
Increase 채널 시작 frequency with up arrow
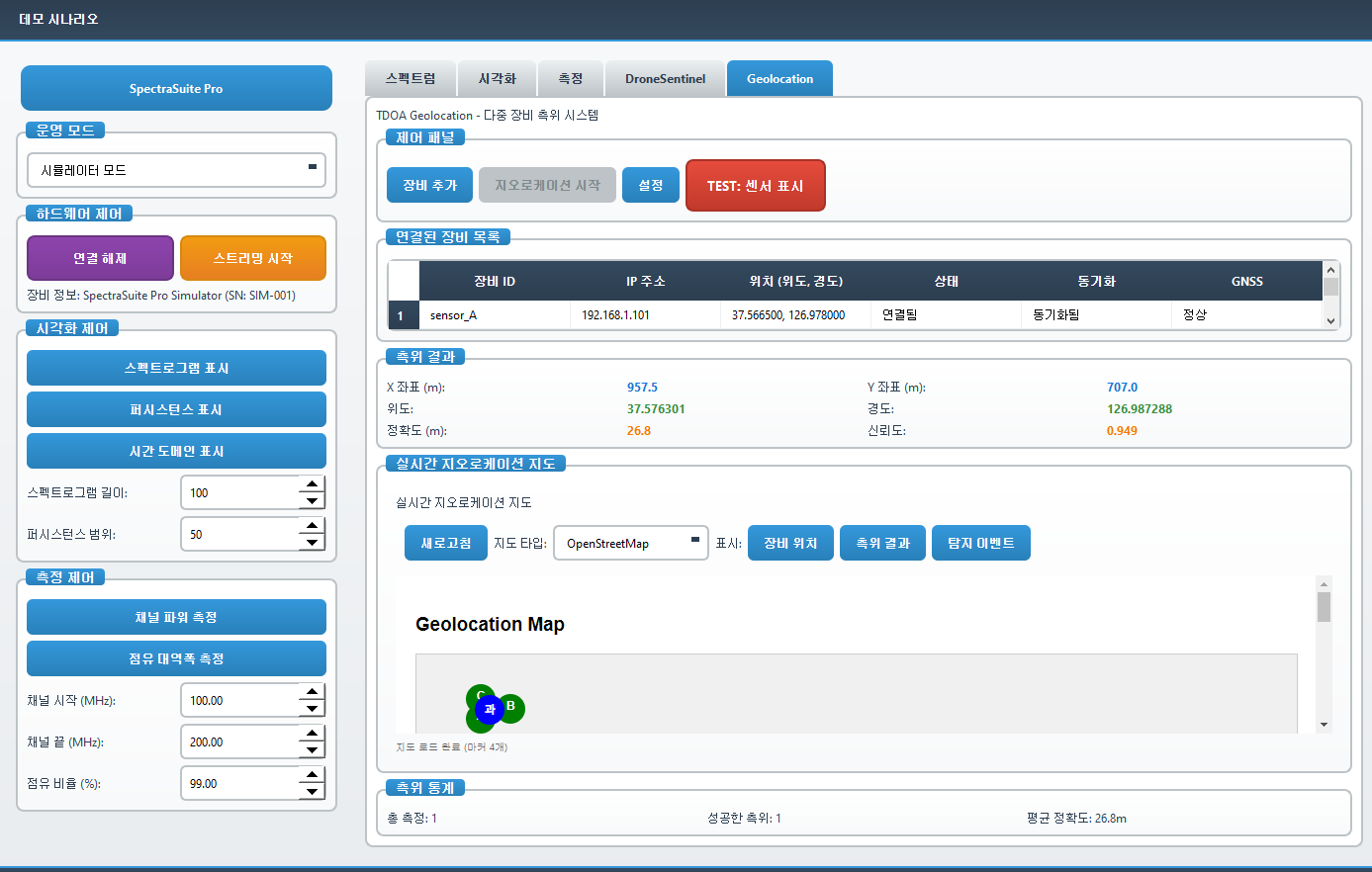pos(312,692)
